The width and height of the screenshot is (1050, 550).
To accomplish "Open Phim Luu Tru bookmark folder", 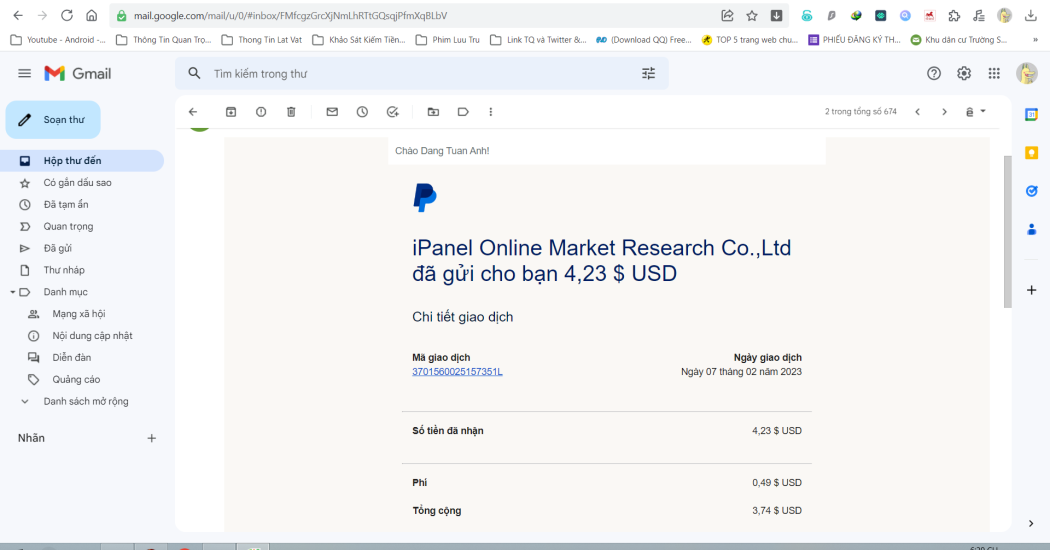I will coord(448,40).
